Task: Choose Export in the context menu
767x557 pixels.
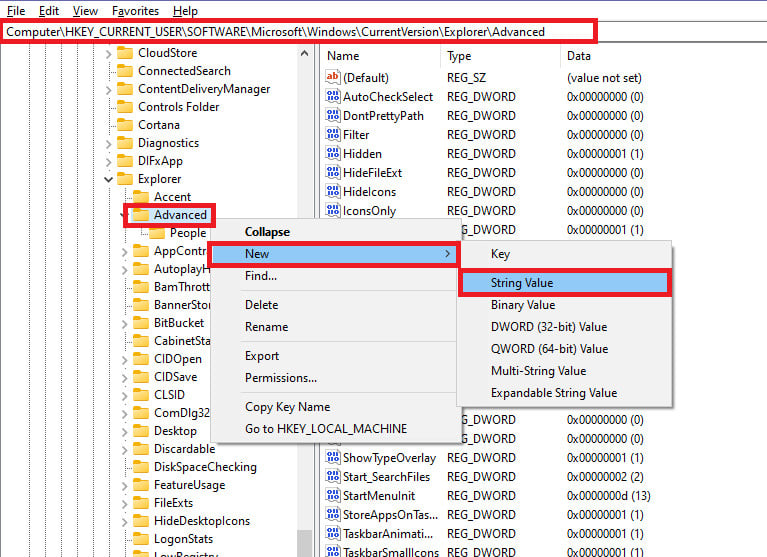Action: point(336,356)
